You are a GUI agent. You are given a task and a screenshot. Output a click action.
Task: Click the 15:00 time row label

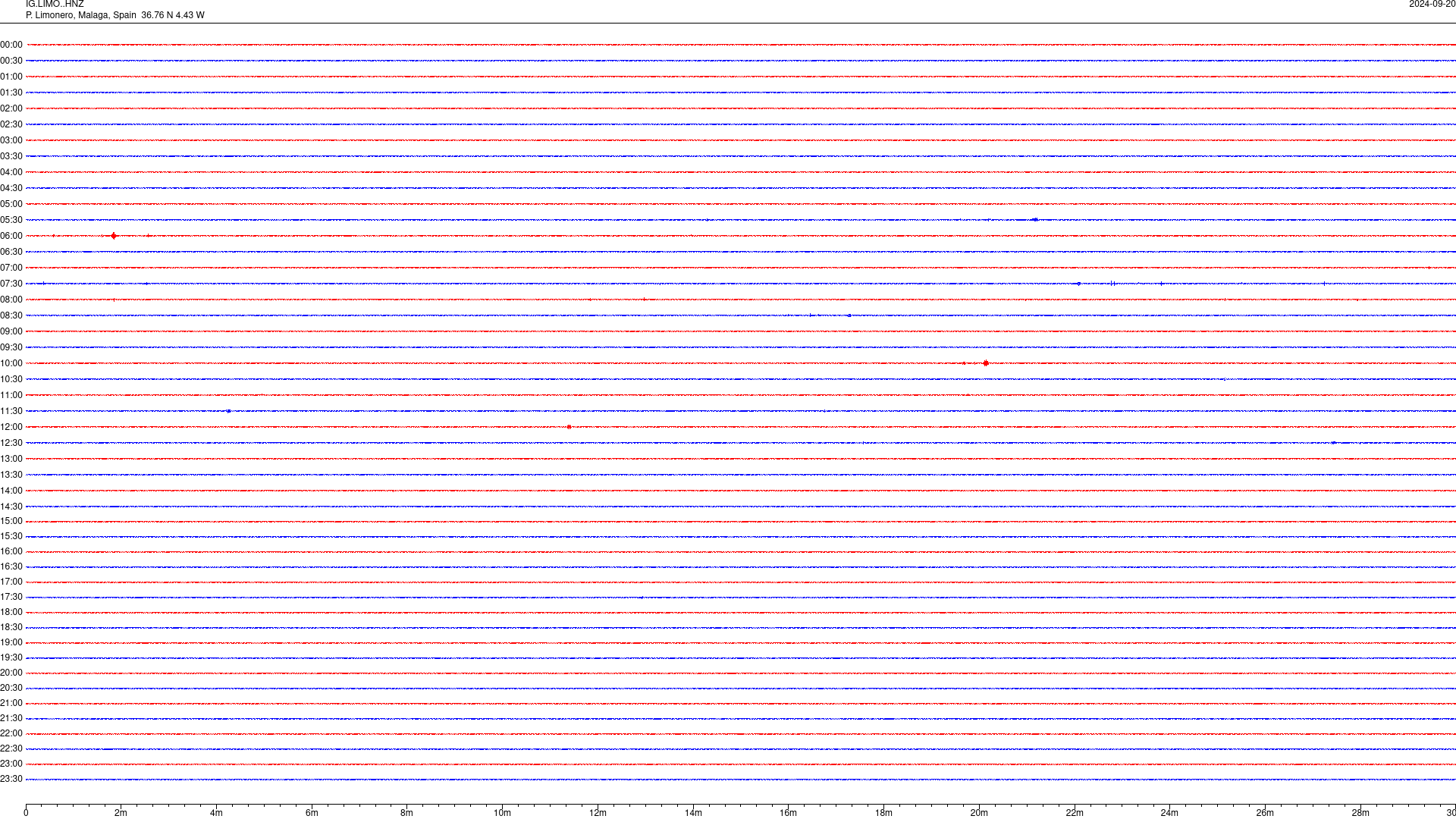point(11,521)
